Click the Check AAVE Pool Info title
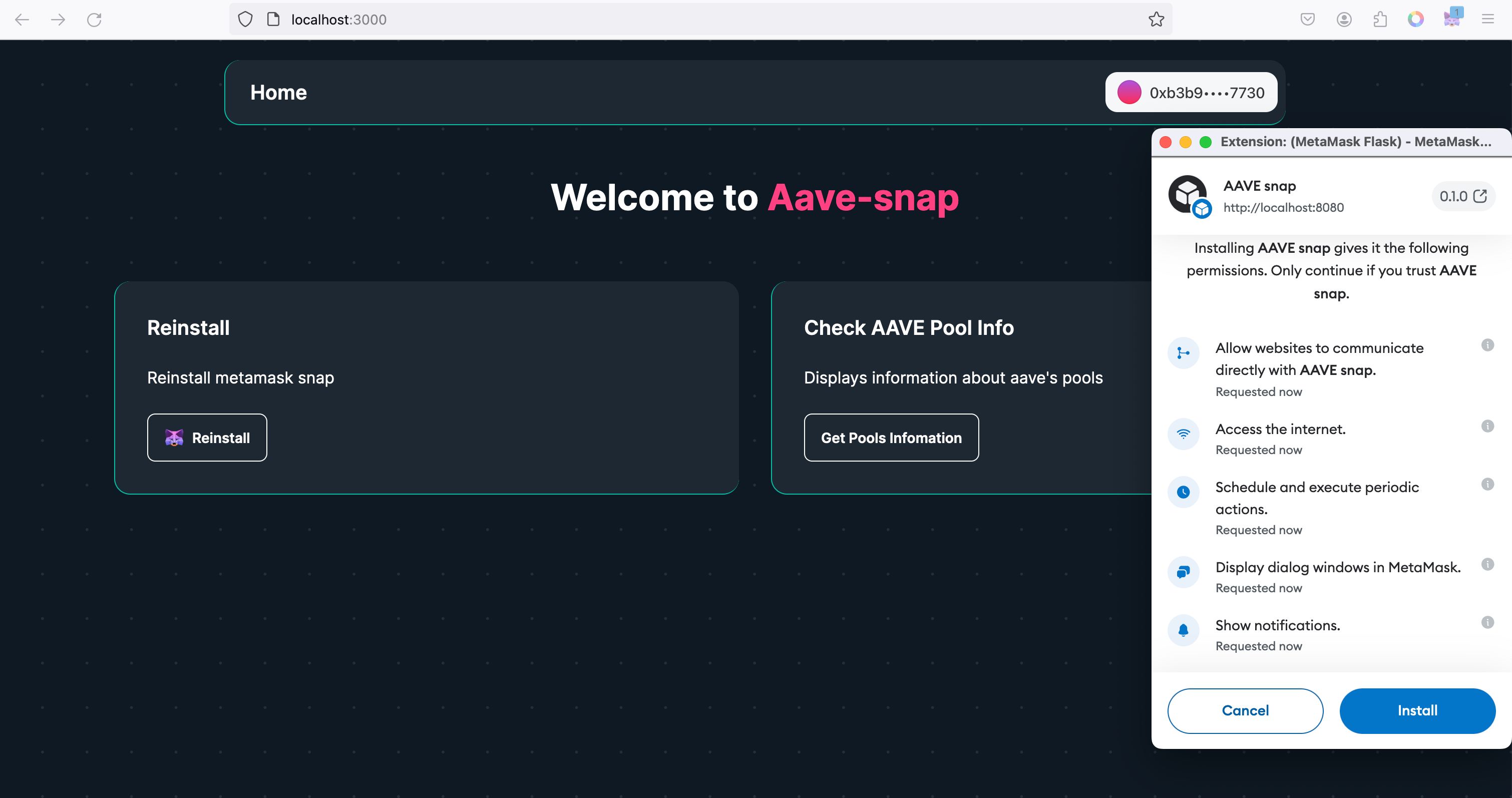1512x798 pixels. pyautogui.click(x=909, y=327)
